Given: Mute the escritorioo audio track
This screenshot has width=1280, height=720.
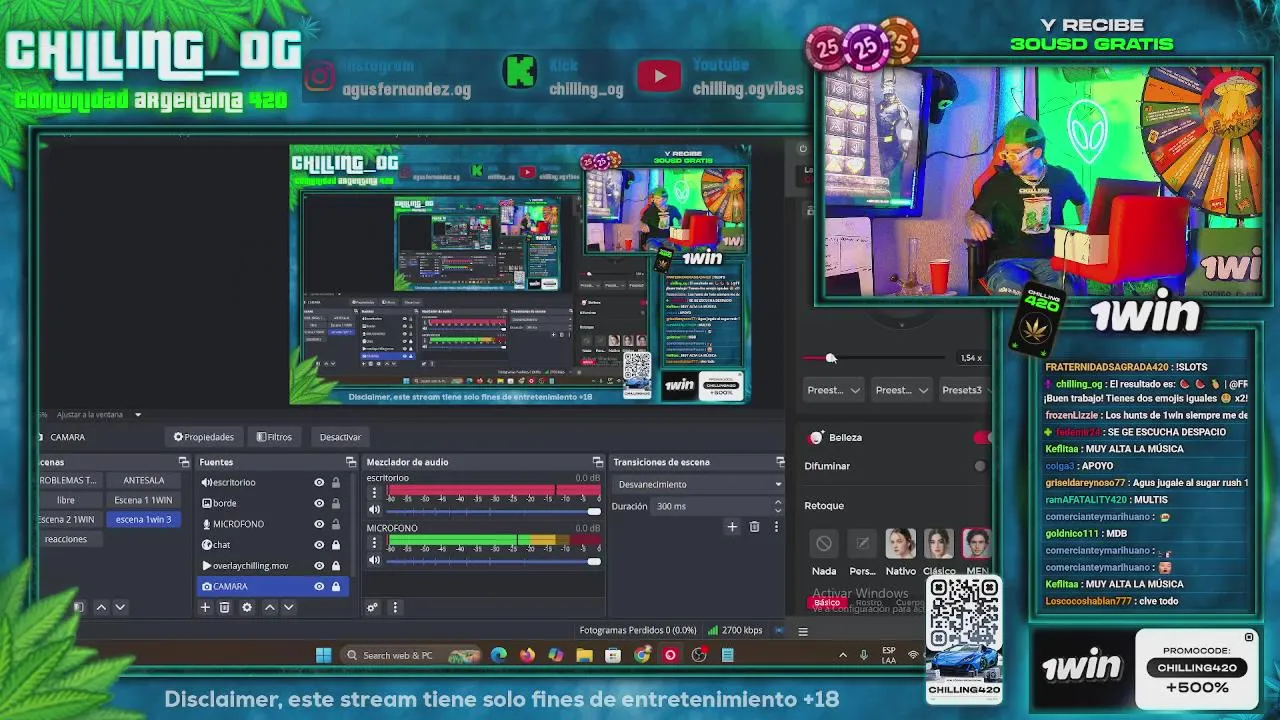Looking at the screenshot, I should click(375, 511).
